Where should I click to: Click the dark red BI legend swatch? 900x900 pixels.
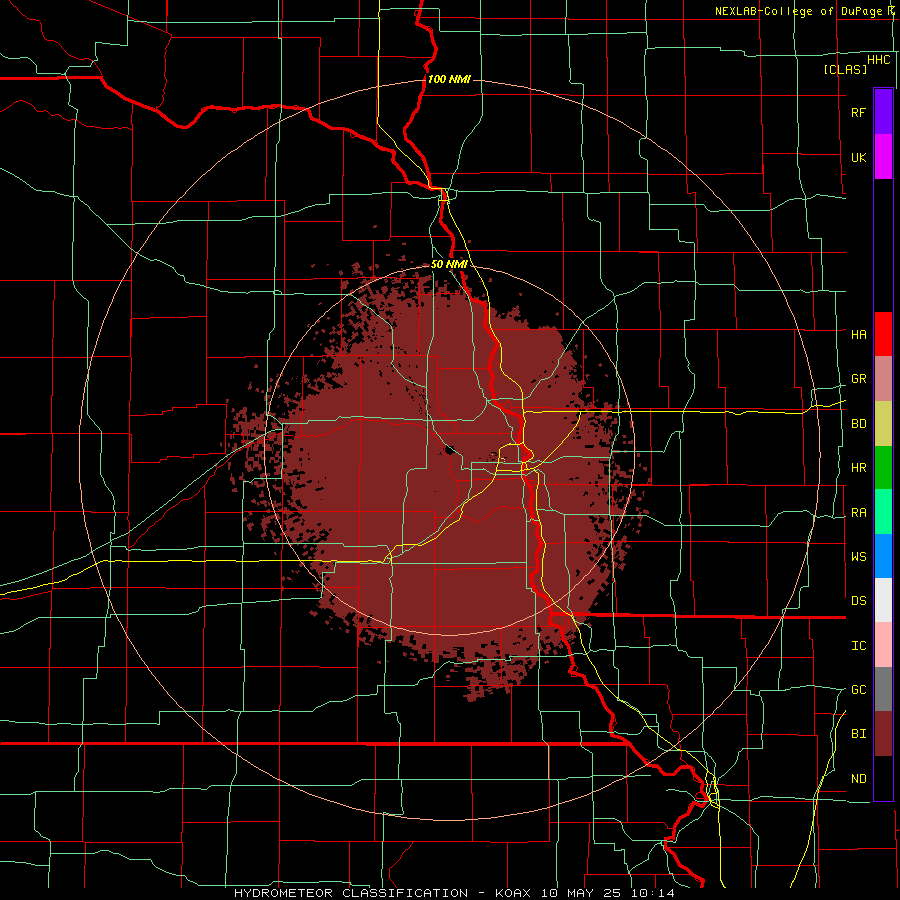point(883,734)
